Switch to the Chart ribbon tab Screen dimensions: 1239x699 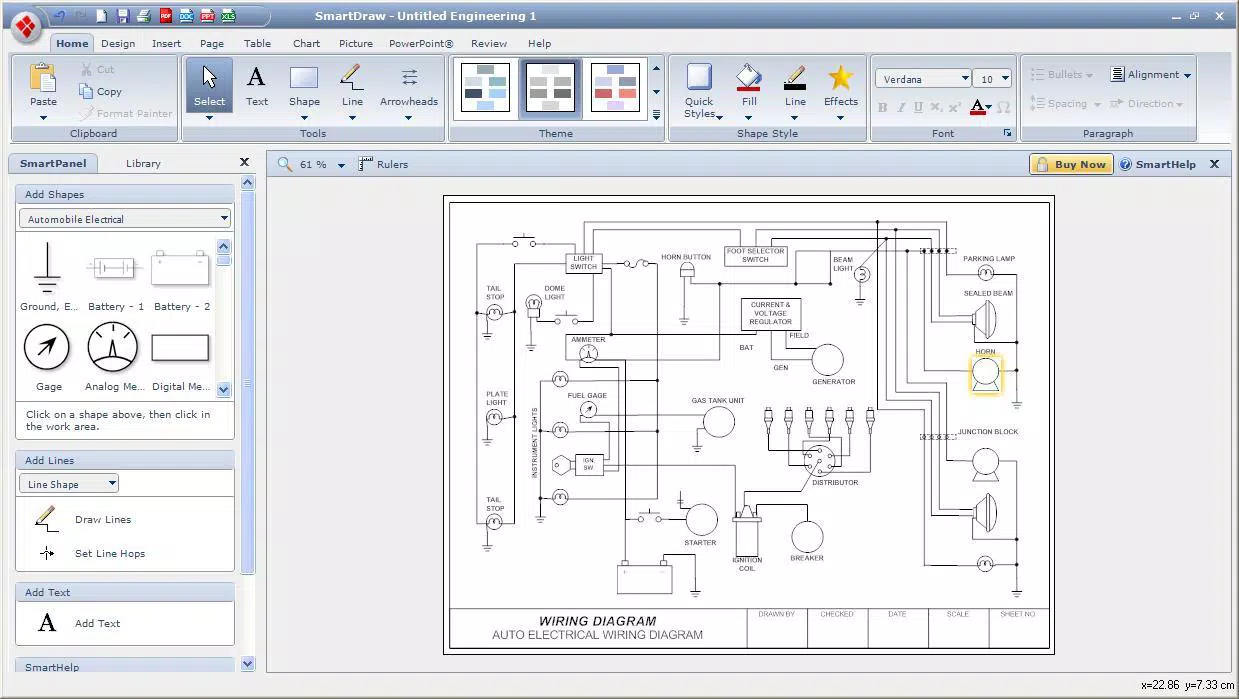click(307, 43)
